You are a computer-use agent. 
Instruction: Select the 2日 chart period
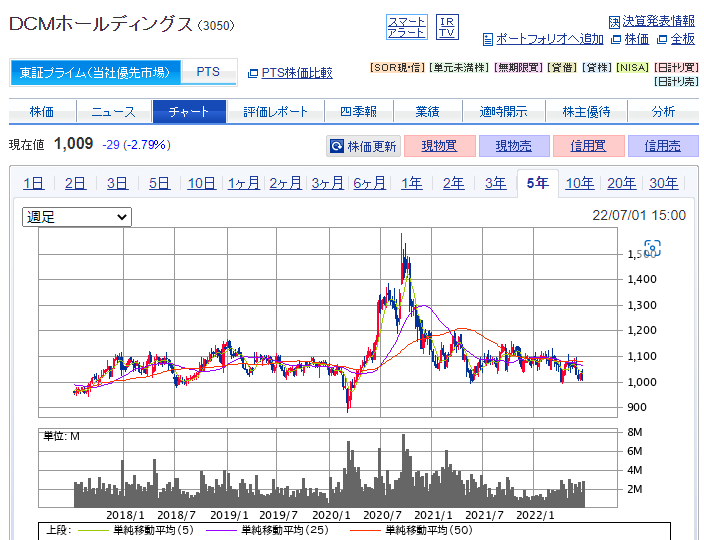tap(75, 183)
